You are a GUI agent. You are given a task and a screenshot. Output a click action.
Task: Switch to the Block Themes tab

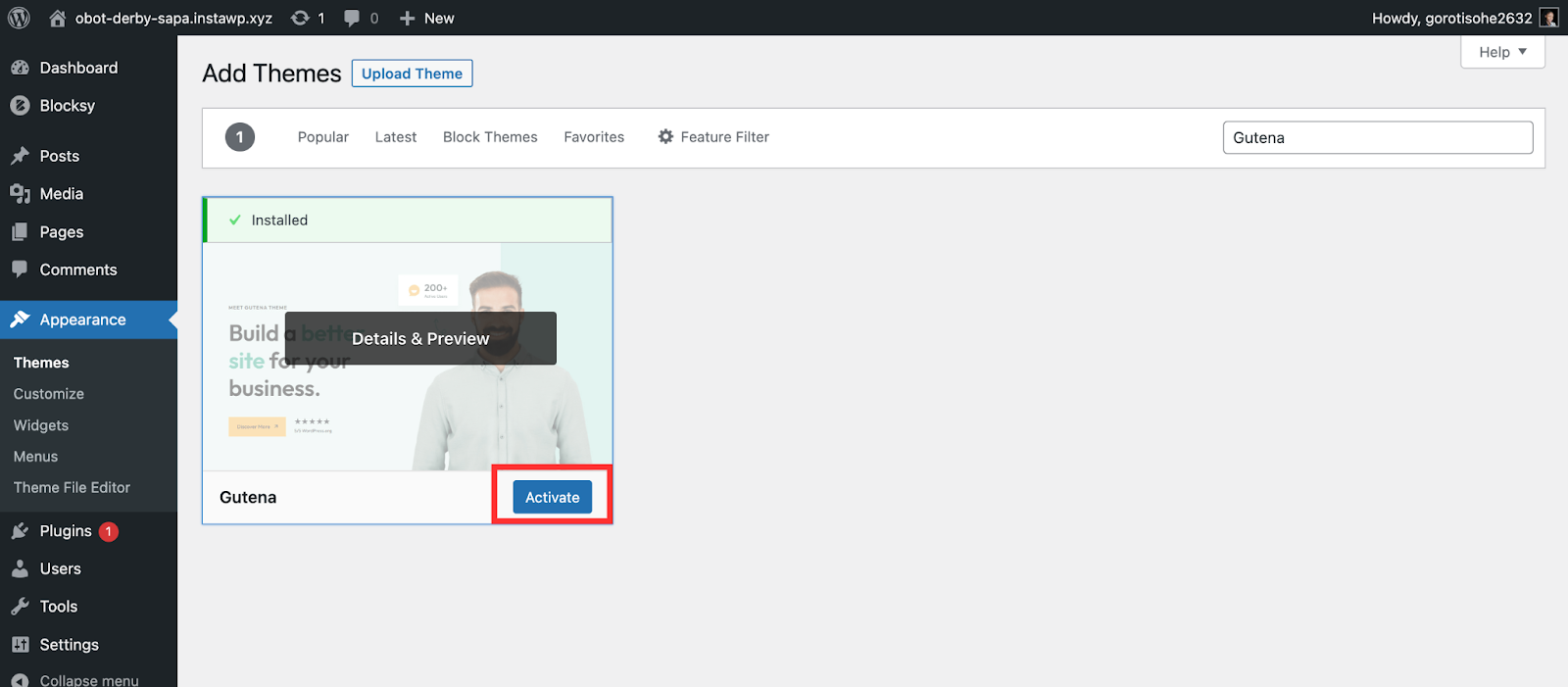coord(490,137)
